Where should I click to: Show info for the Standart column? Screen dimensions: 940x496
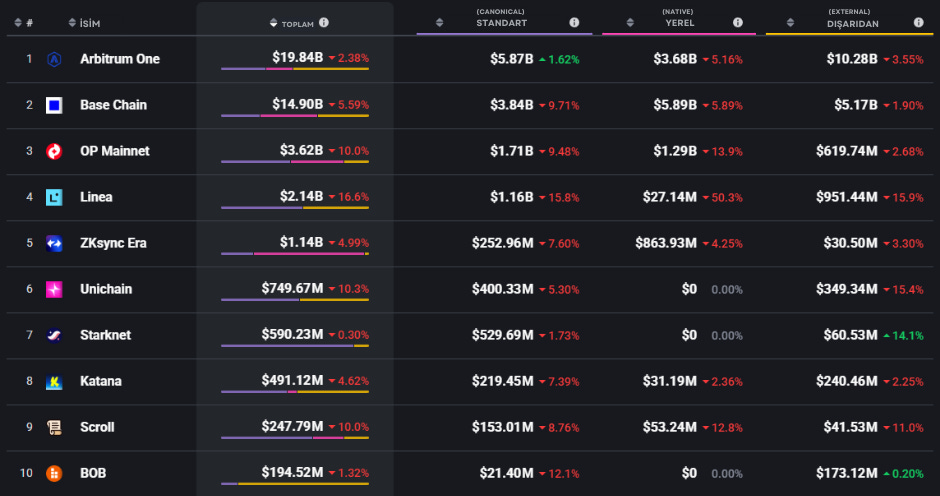point(574,22)
